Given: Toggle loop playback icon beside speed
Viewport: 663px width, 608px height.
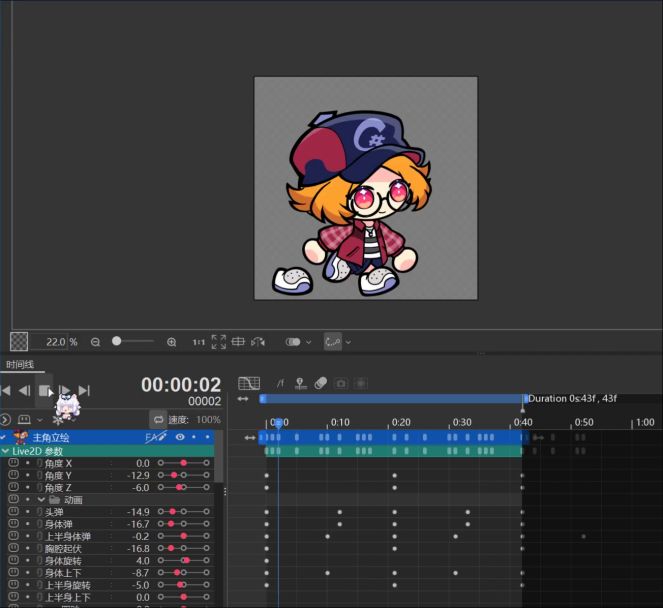Looking at the screenshot, I should point(157,419).
